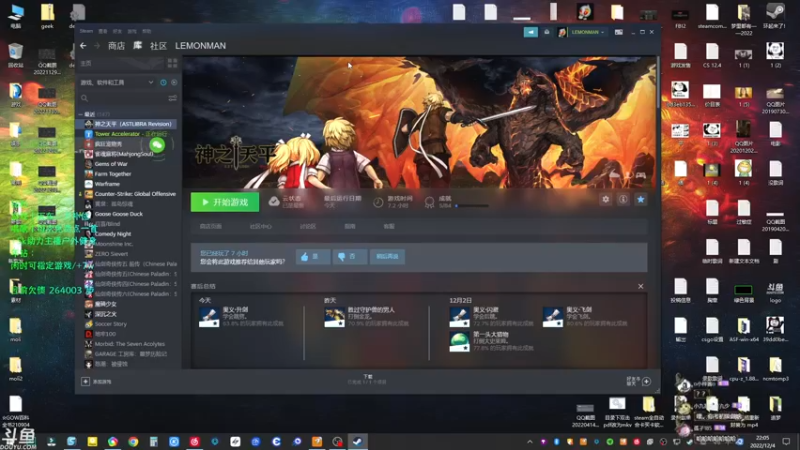Click the green WeChat floating bubble

pyautogui.click(x=157, y=145)
